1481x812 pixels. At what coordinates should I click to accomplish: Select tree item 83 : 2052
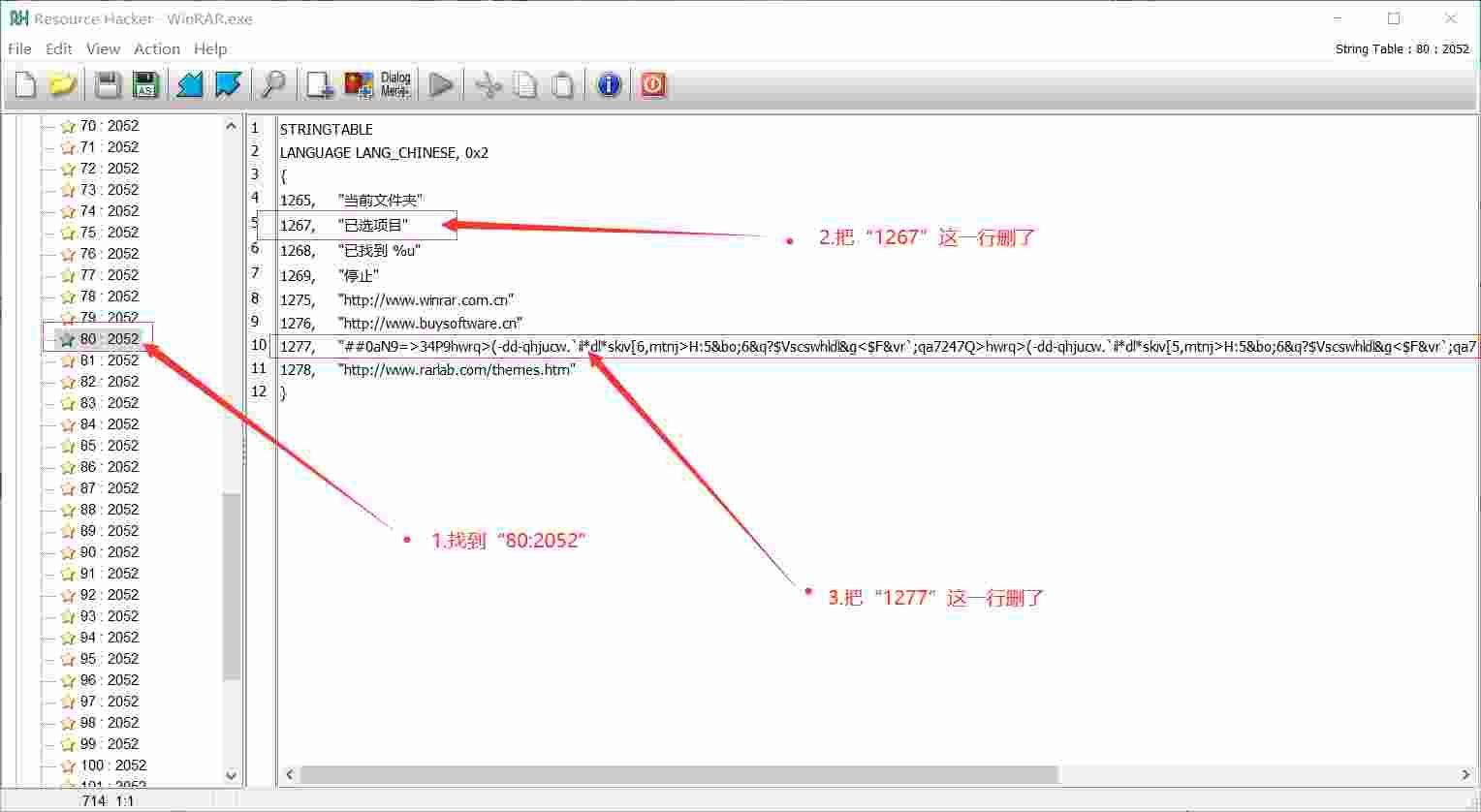point(110,403)
